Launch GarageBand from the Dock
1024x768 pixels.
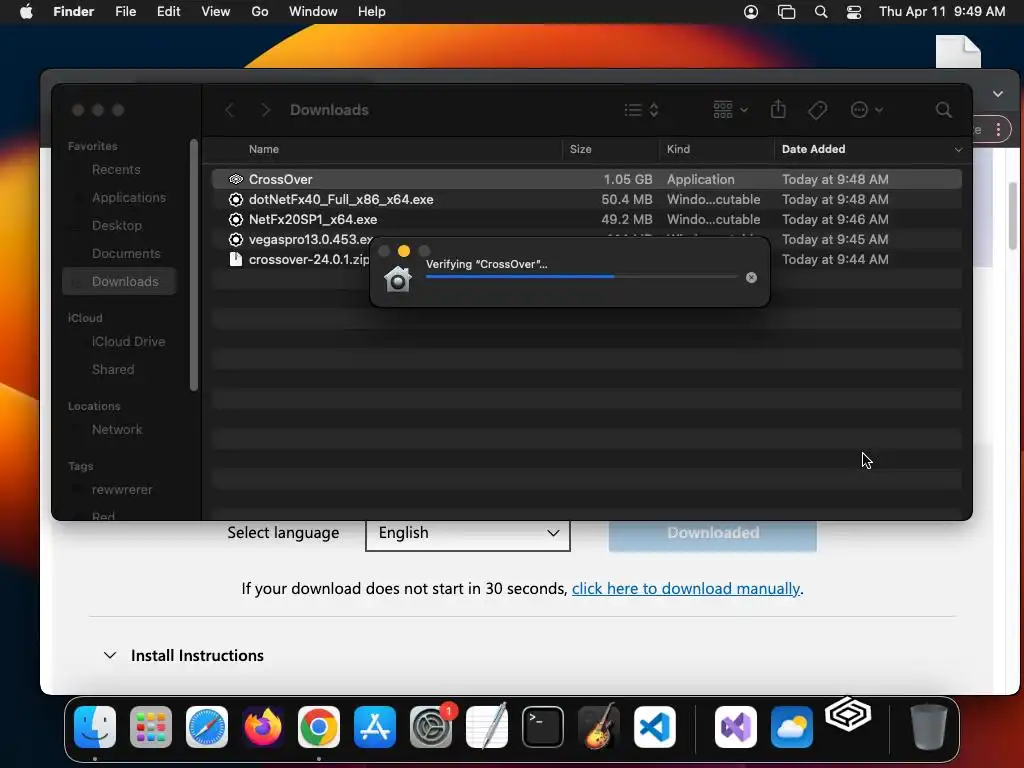(x=599, y=727)
